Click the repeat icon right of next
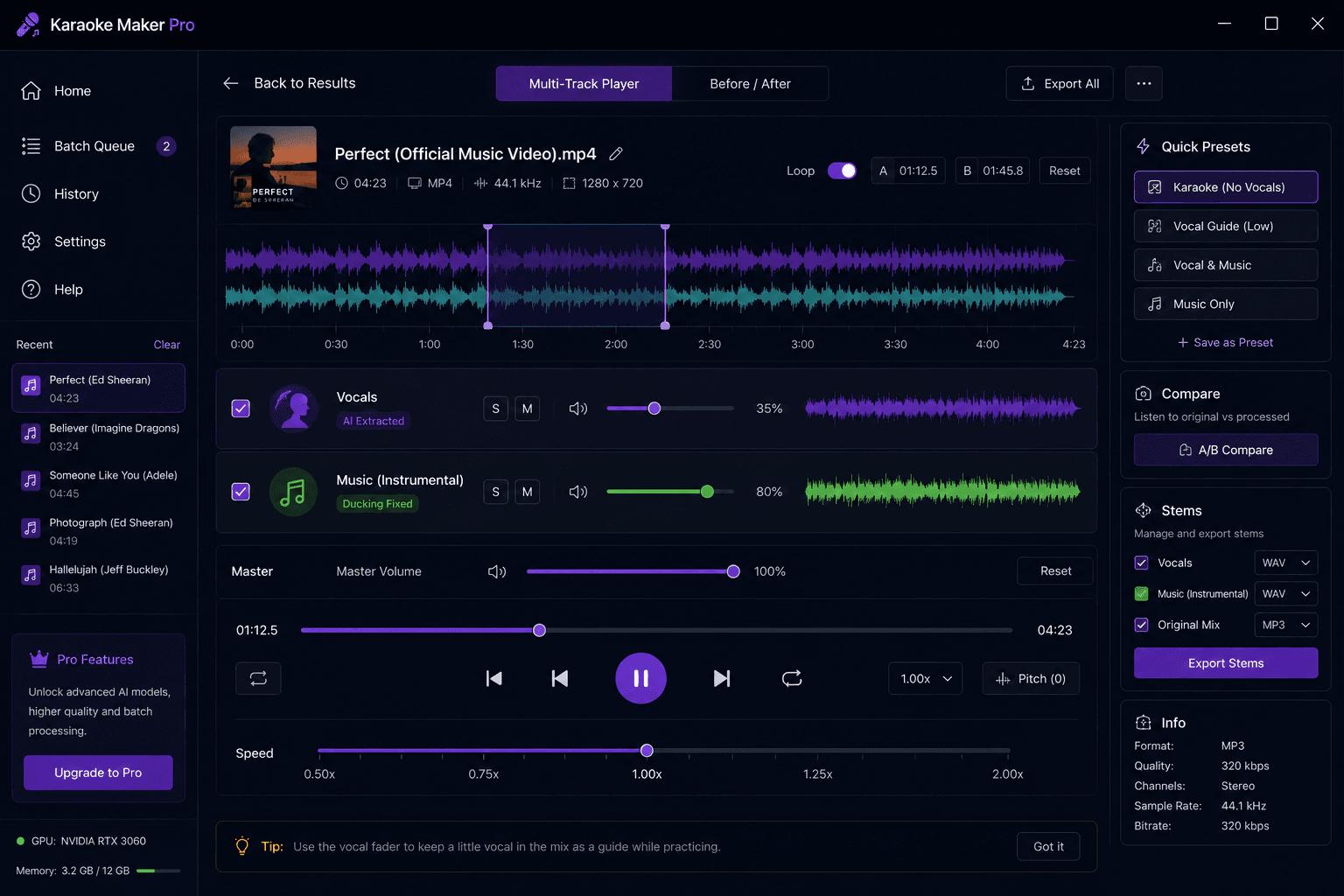Image resolution: width=1344 pixels, height=896 pixels. [x=792, y=678]
